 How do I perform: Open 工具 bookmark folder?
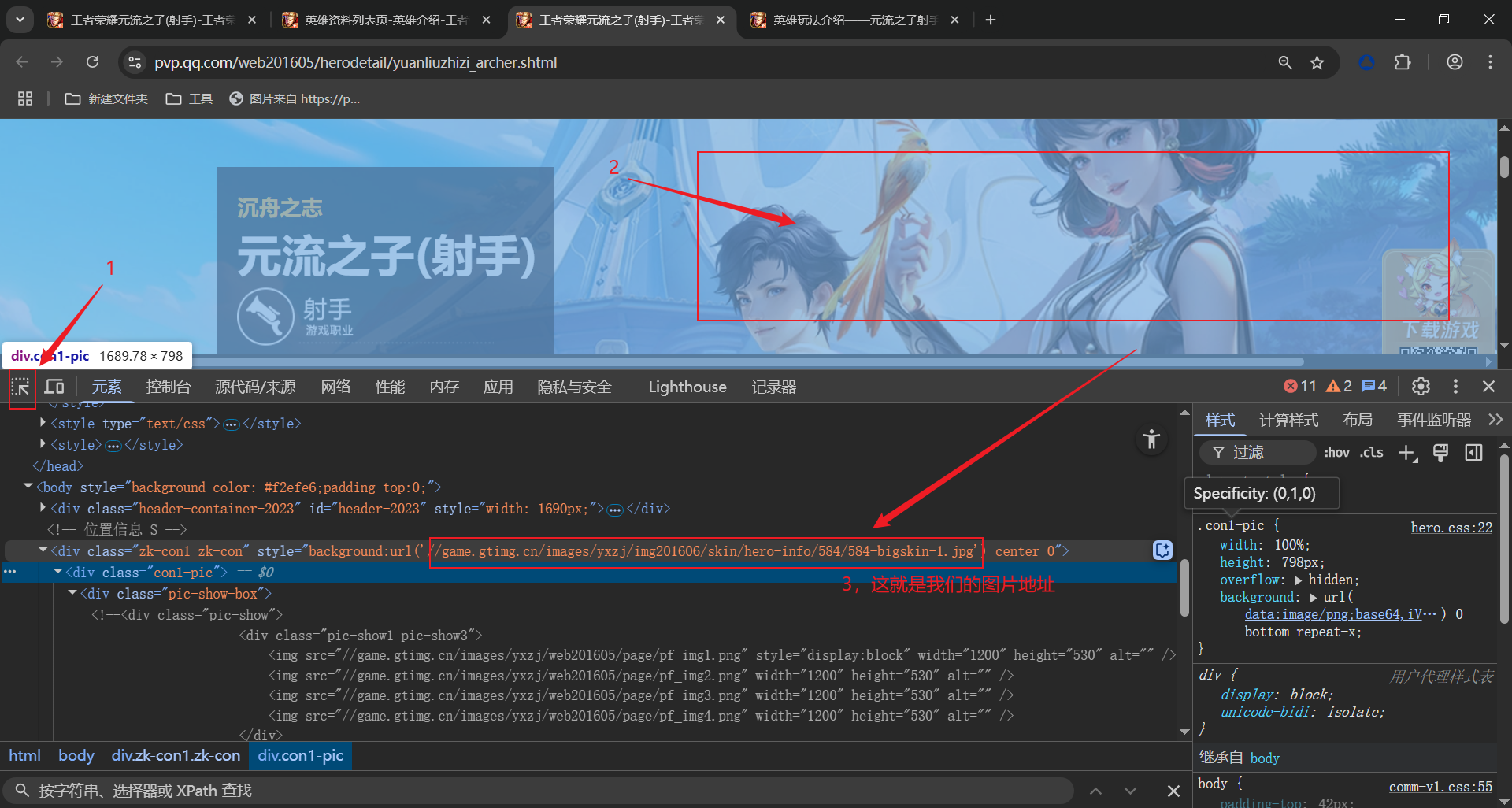click(189, 98)
